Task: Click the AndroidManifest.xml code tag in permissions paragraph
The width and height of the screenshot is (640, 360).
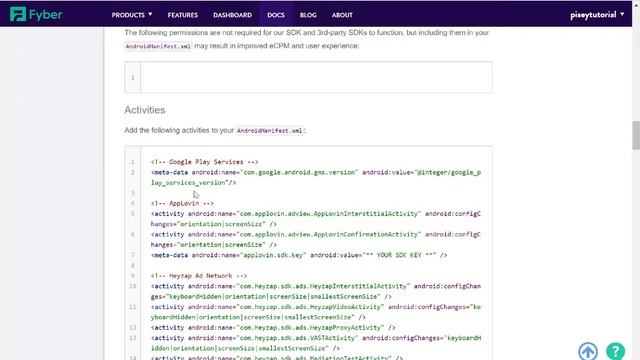Action: click(x=158, y=46)
